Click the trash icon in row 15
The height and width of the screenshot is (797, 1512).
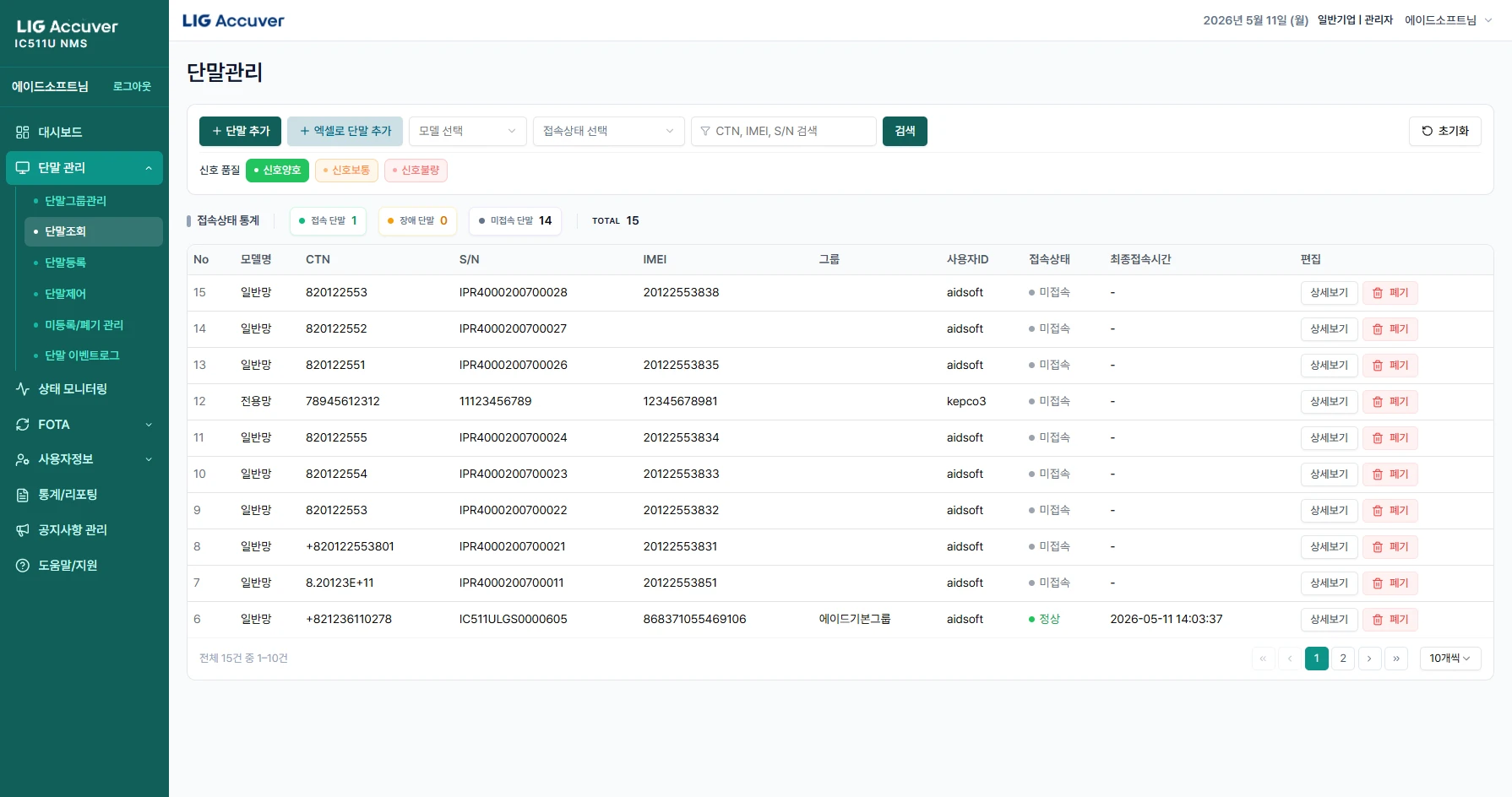1378,293
